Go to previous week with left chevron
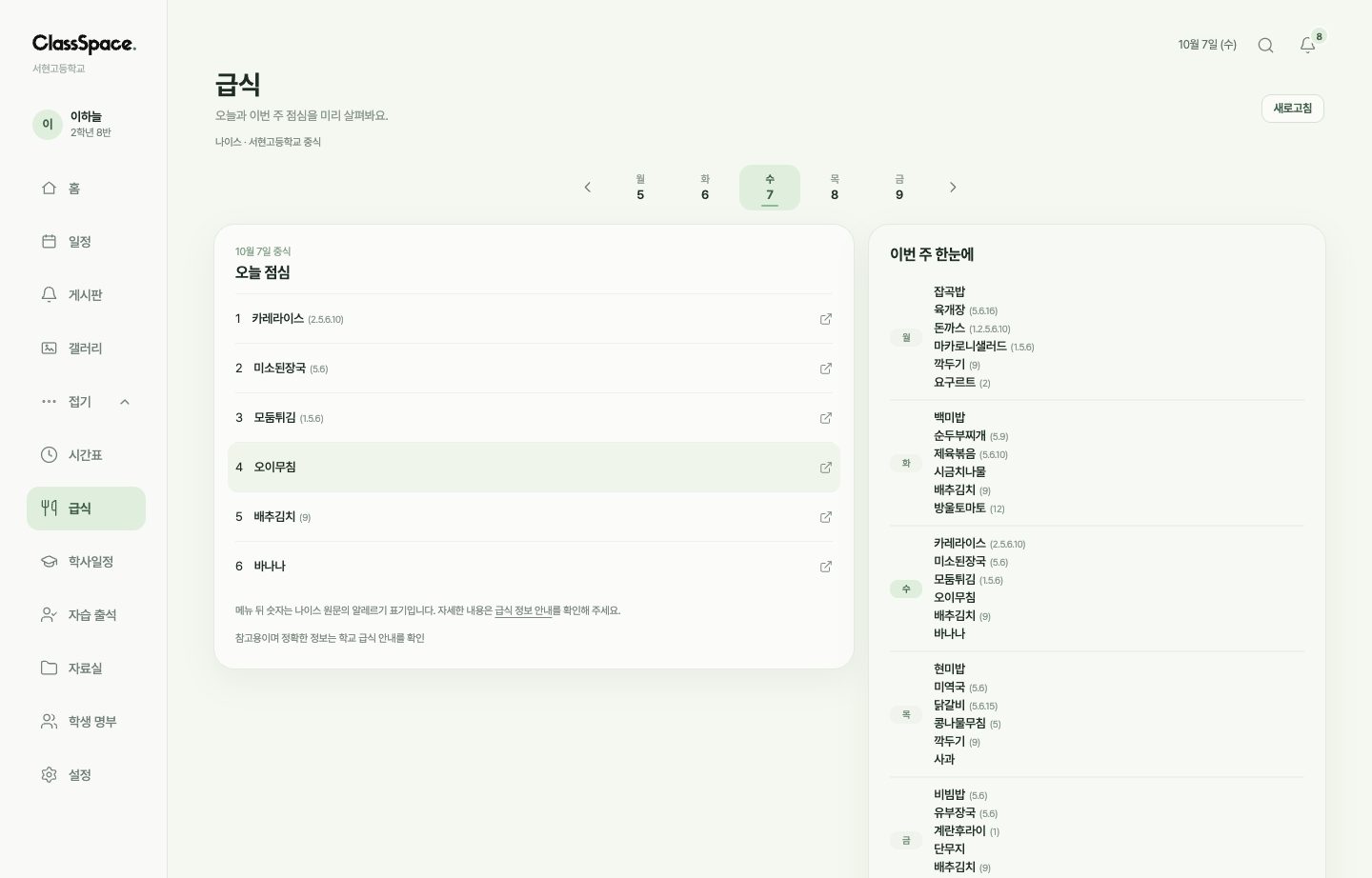This screenshot has width=1372, height=878. pyautogui.click(x=588, y=188)
